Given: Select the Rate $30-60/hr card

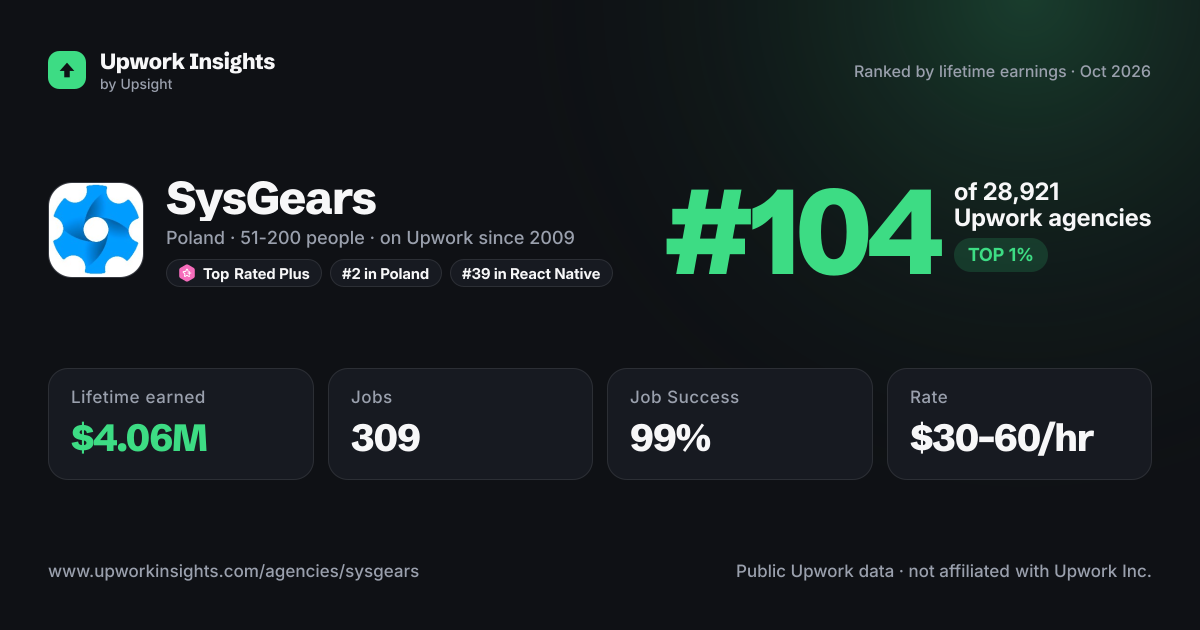Looking at the screenshot, I should coord(1019,424).
